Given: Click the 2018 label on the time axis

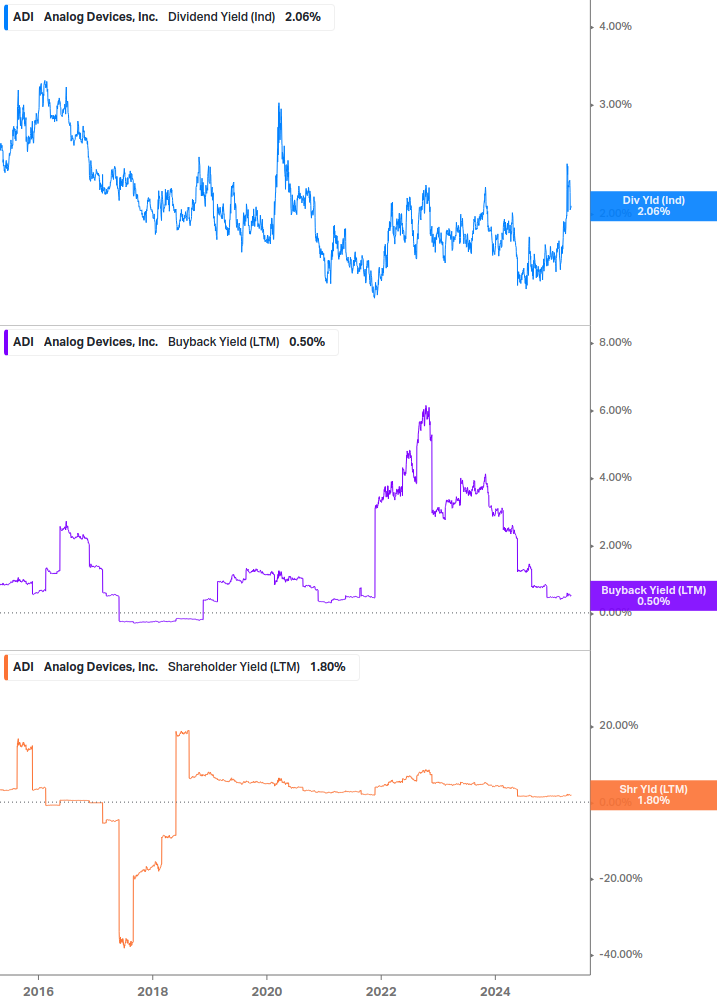Looking at the screenshot, I should 152,992.
